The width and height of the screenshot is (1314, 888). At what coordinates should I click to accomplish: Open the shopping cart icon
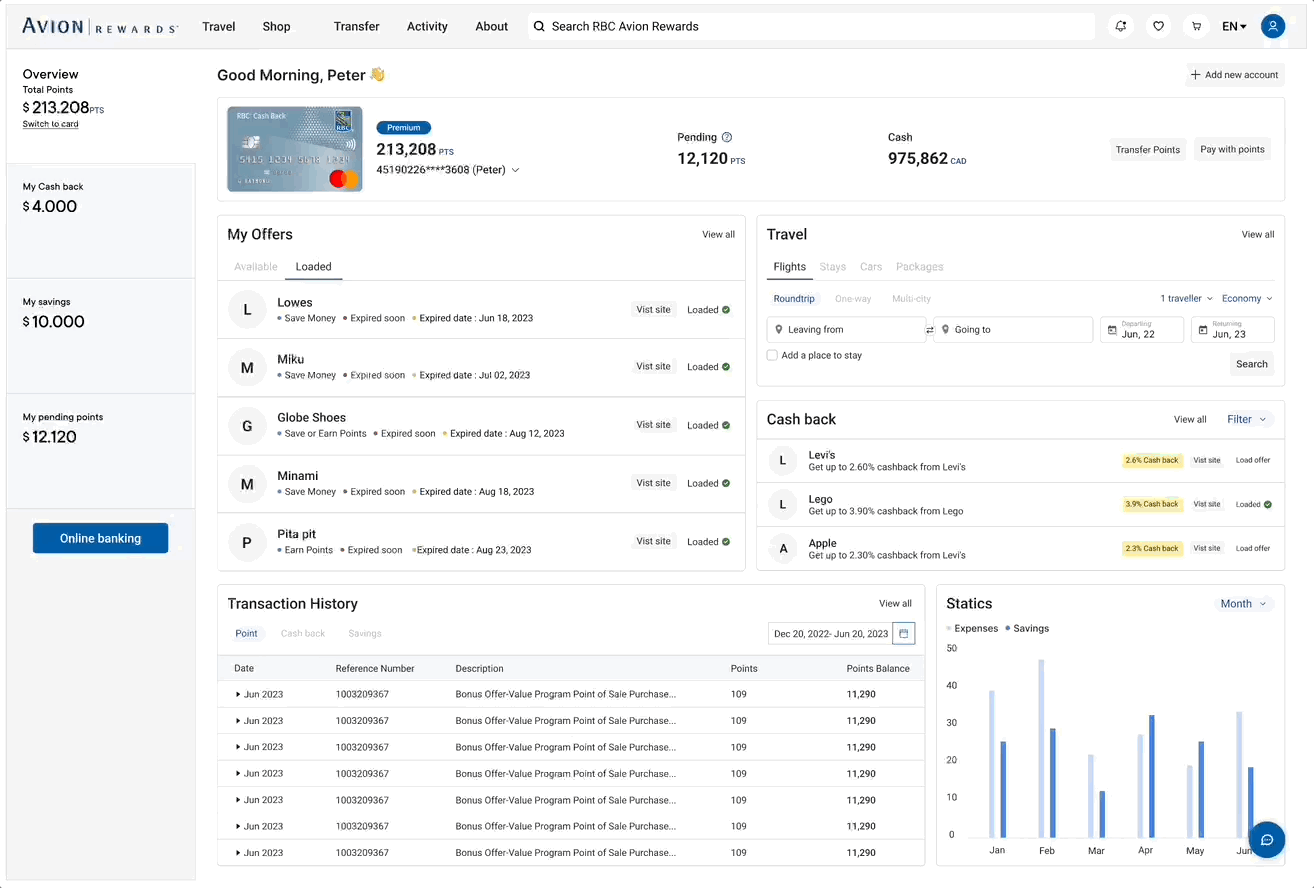coord(1195,27)
